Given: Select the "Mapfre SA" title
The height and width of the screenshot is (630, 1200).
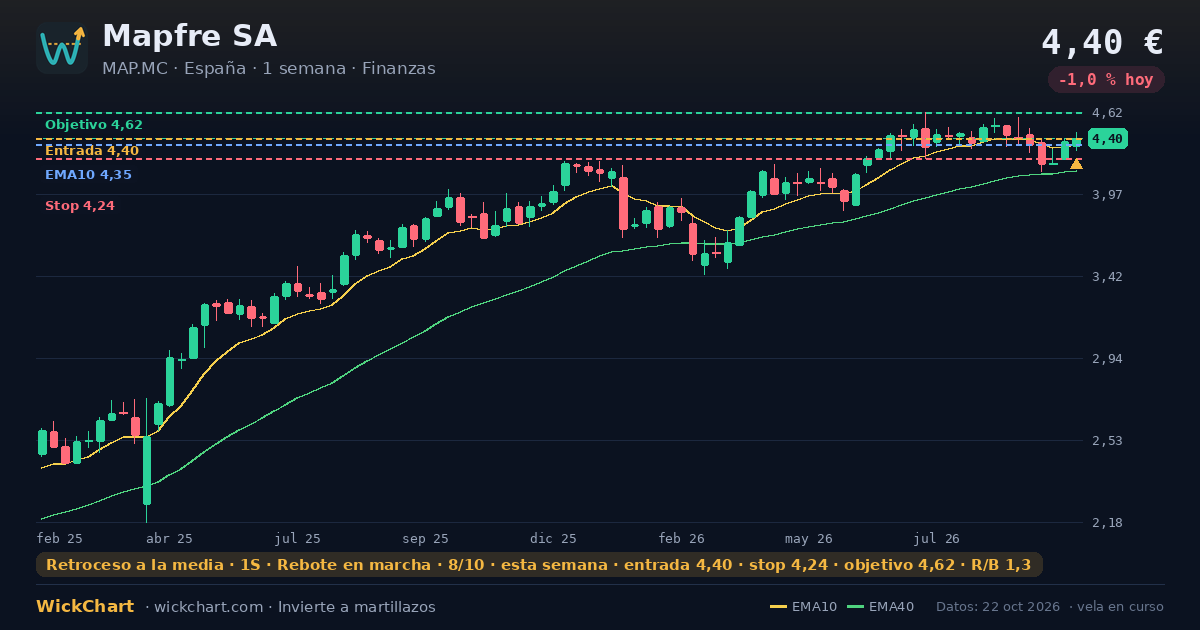Looking at the screenshot, I should 190,36.
